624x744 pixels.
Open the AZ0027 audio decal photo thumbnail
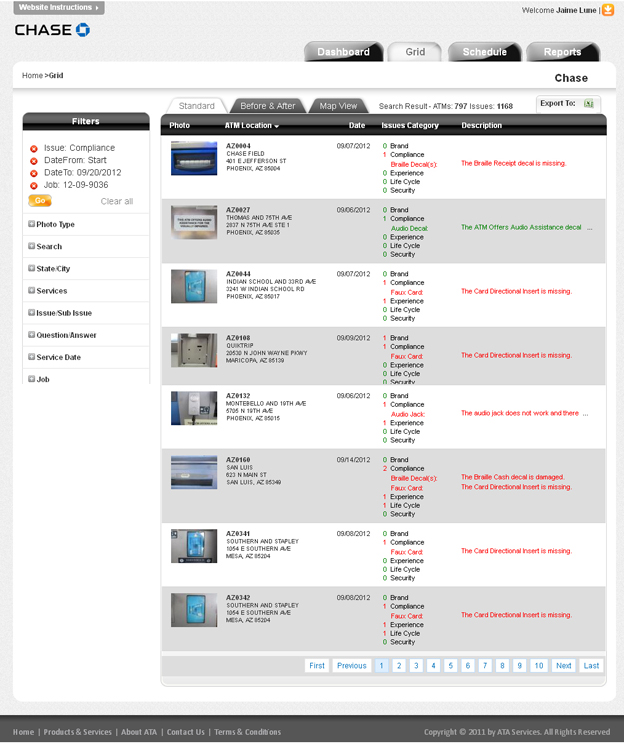pos(194,222)
